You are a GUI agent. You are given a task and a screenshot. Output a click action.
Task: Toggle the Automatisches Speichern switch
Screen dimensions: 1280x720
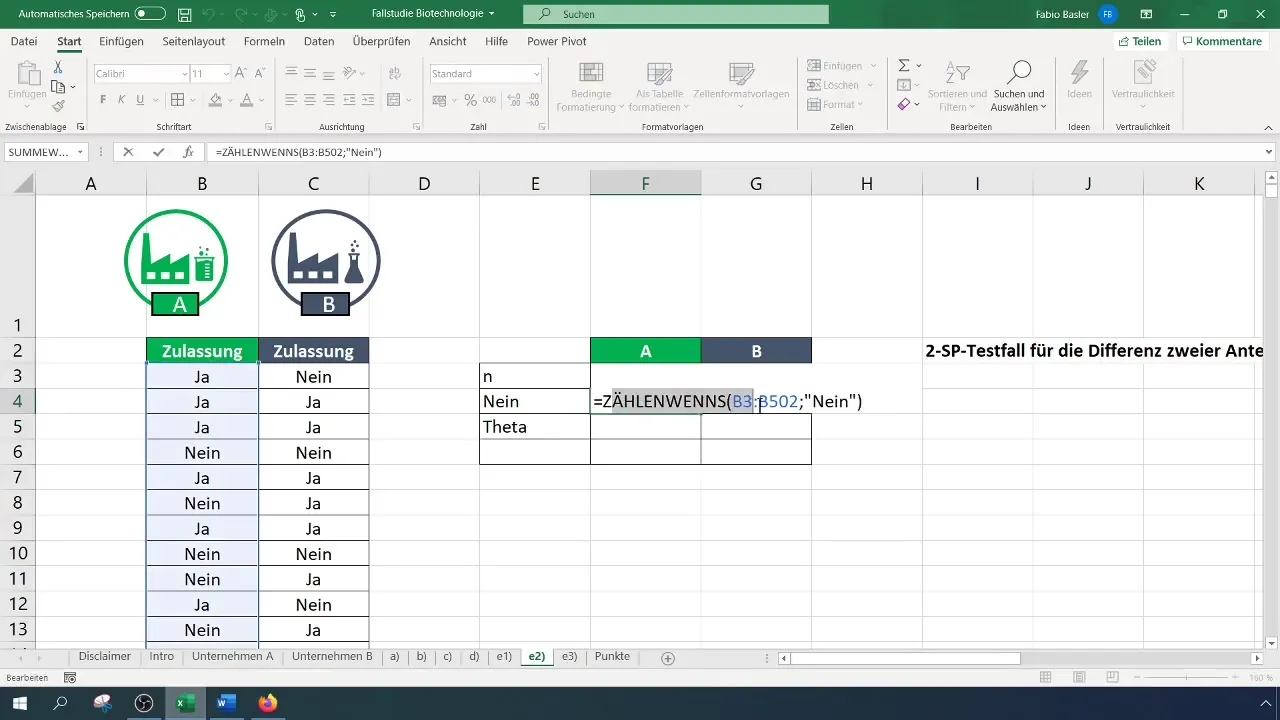tap(150, 14)
